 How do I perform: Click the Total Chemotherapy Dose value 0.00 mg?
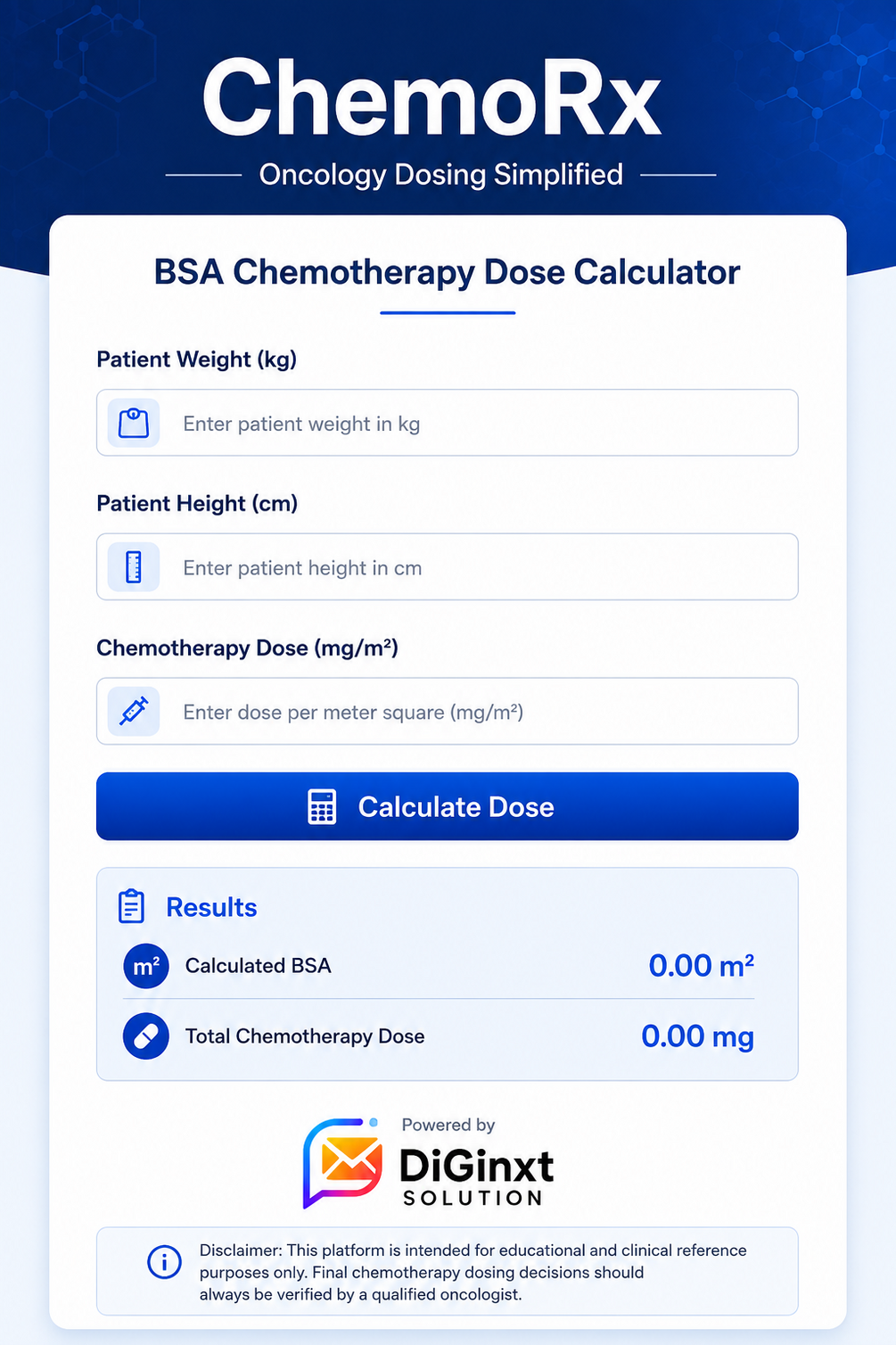point(697,1036)
